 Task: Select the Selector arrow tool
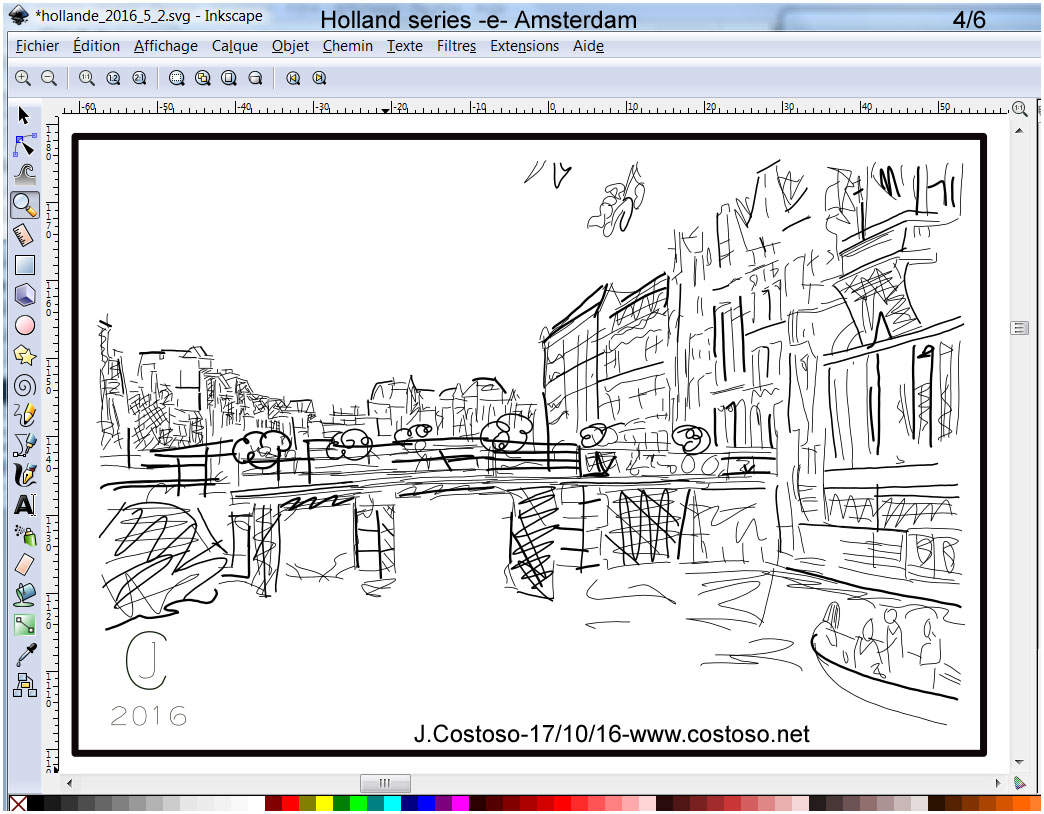point(24,116)
